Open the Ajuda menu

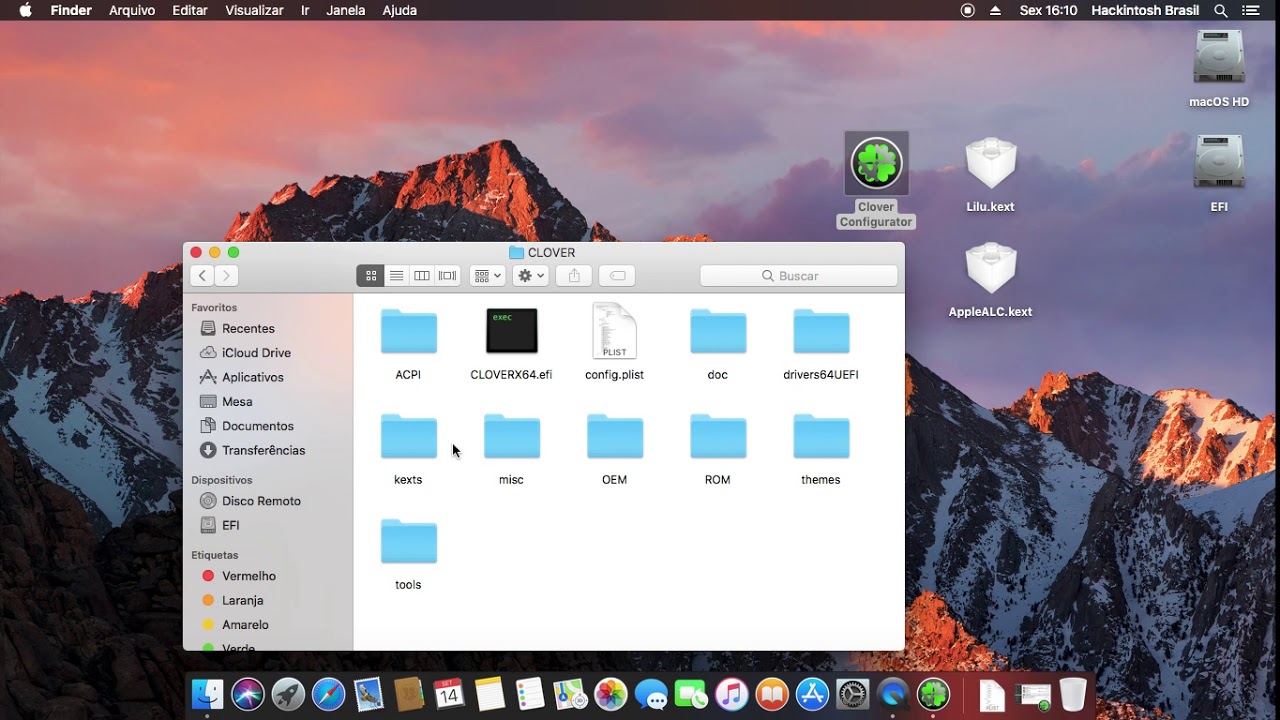(x=399, y=10)
